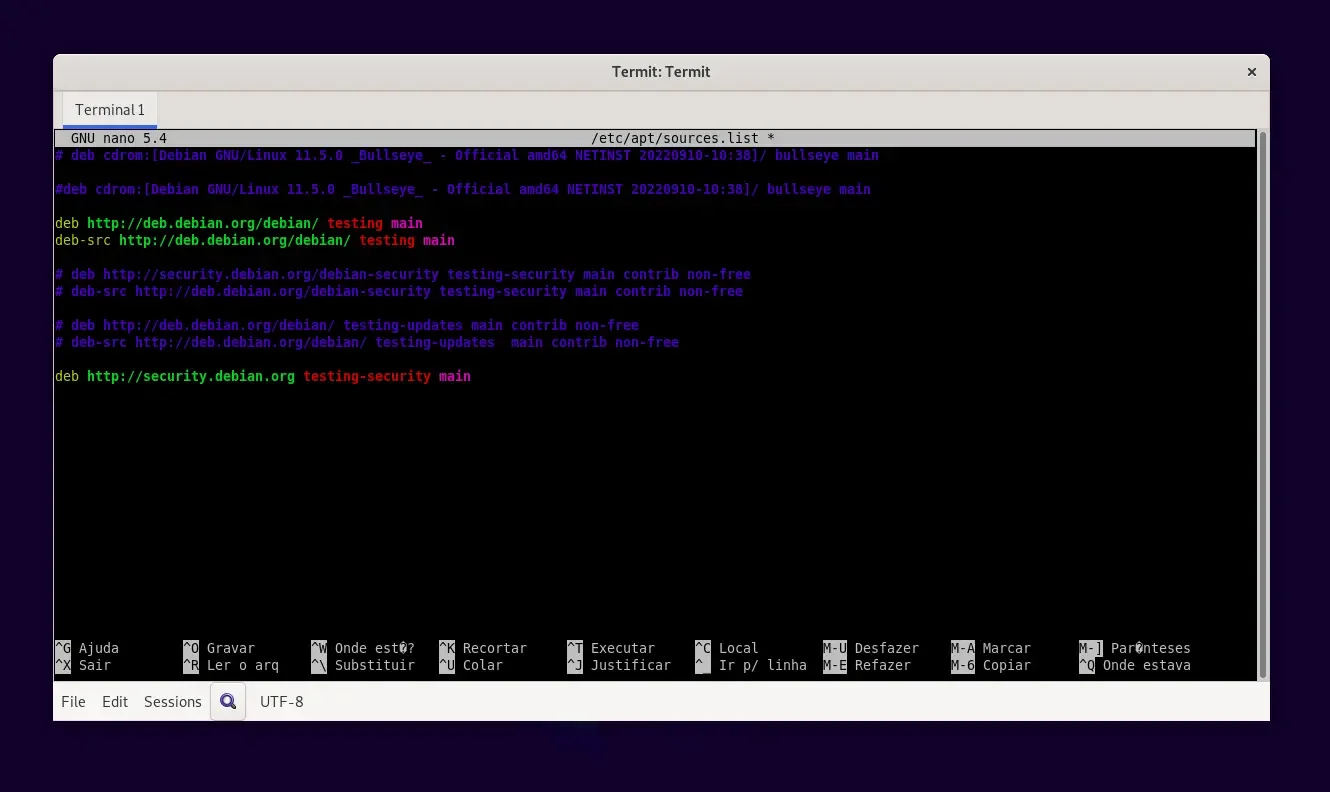1330x792 pixels.
Task: Select the Terminal 1 tab
Action: tap(110, 110)
